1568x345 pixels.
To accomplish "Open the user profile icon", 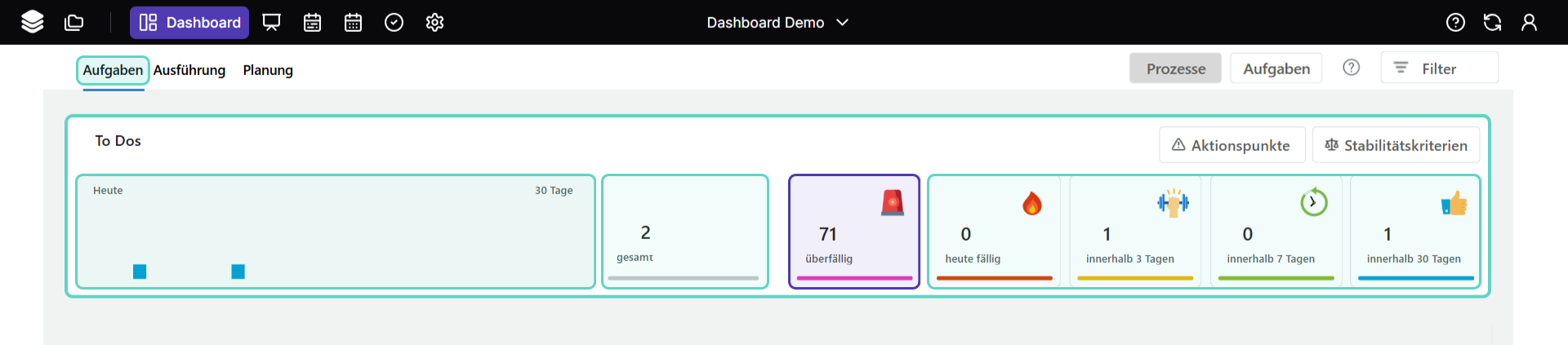I will click(x=1529, y=22).
